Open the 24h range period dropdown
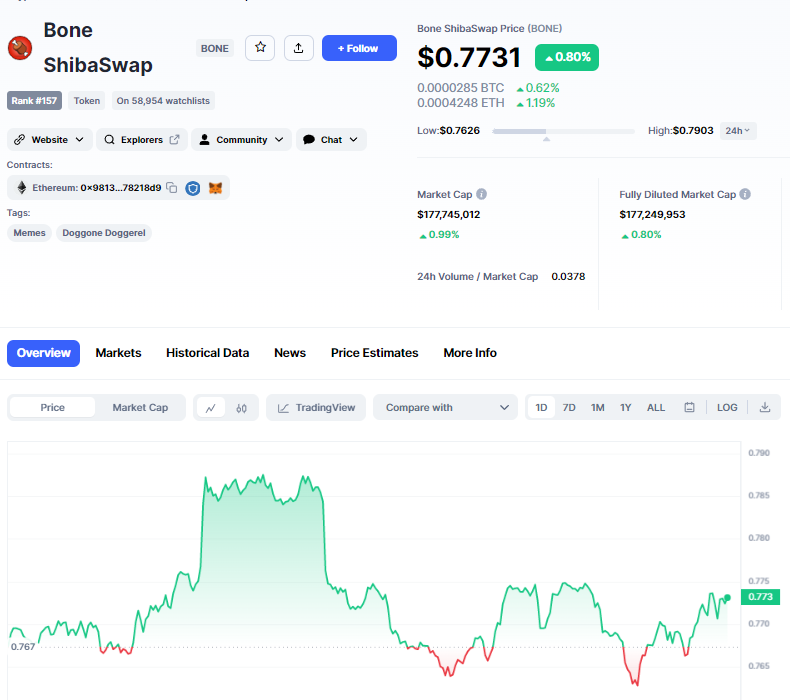The width and height of the screenshot is (790, 700). point(739,131)
